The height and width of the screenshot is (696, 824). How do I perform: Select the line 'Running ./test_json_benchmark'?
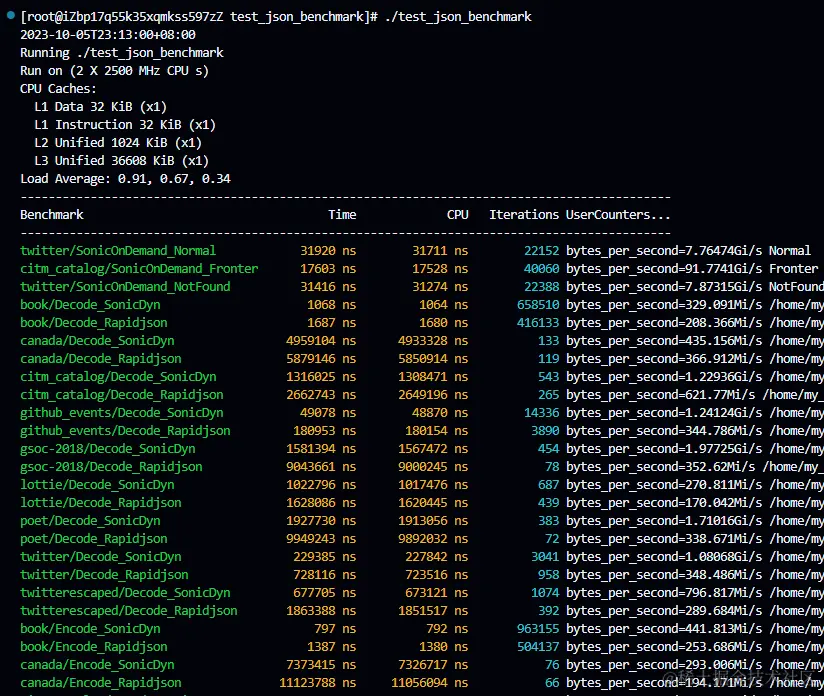(x=122, y=53)
